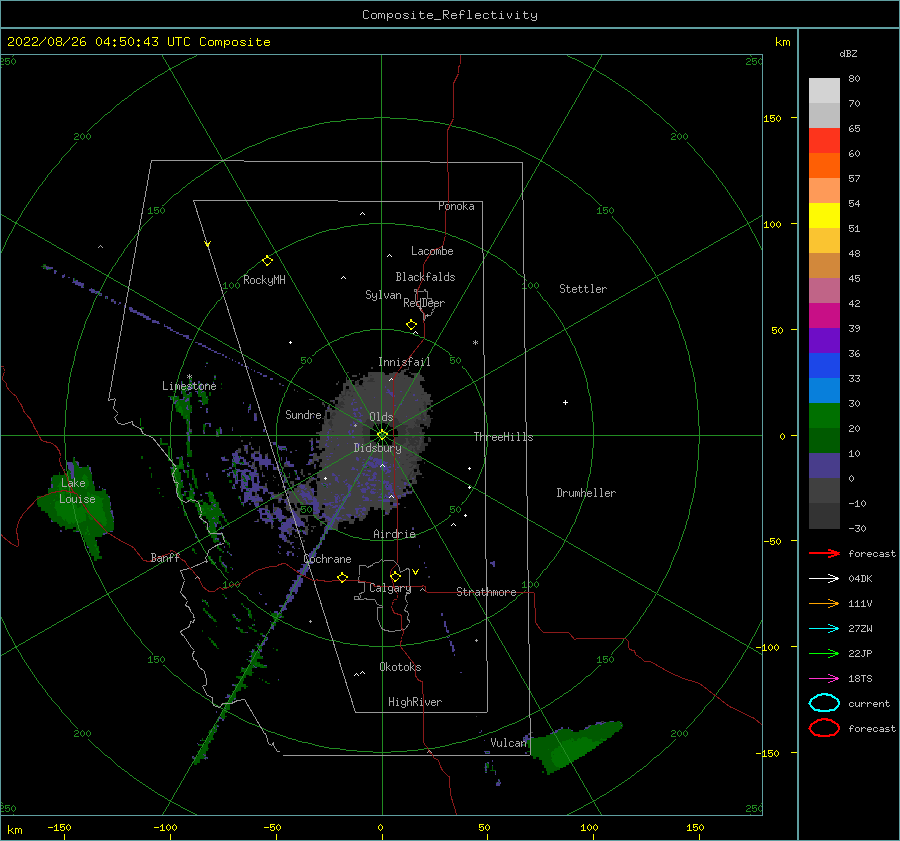
Task: Click the cyan 27ZW arrow legend icon
Action: (825, 629)
